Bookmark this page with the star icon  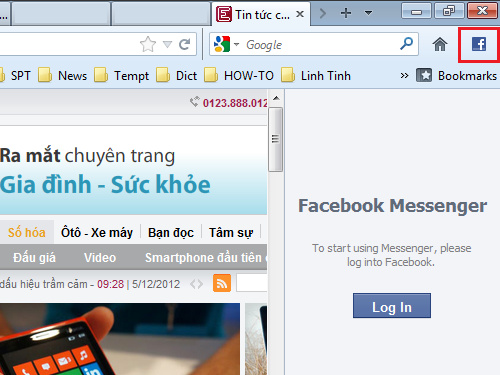coord(148,44)
